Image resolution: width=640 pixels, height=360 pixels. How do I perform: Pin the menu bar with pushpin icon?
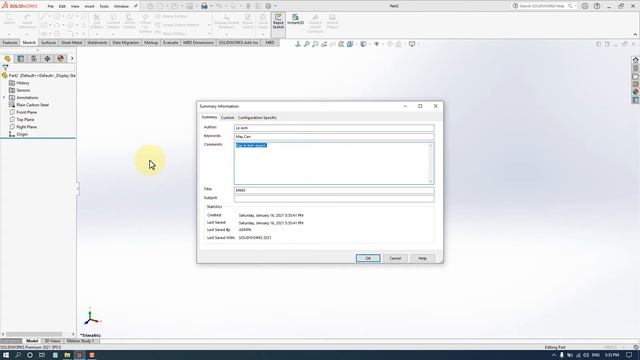[136, 6]
